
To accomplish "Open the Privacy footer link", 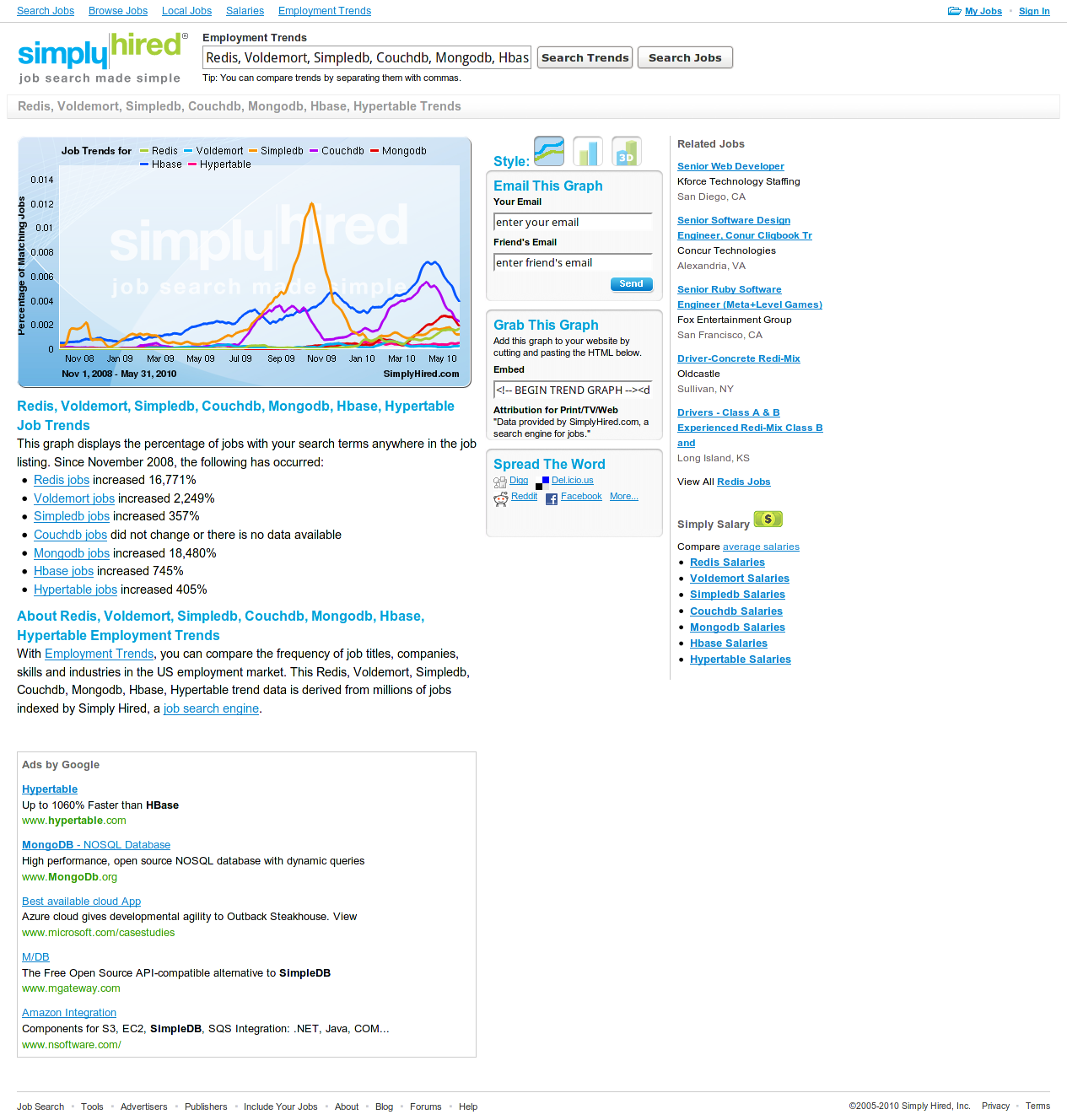I will (x=995, y=1106).
